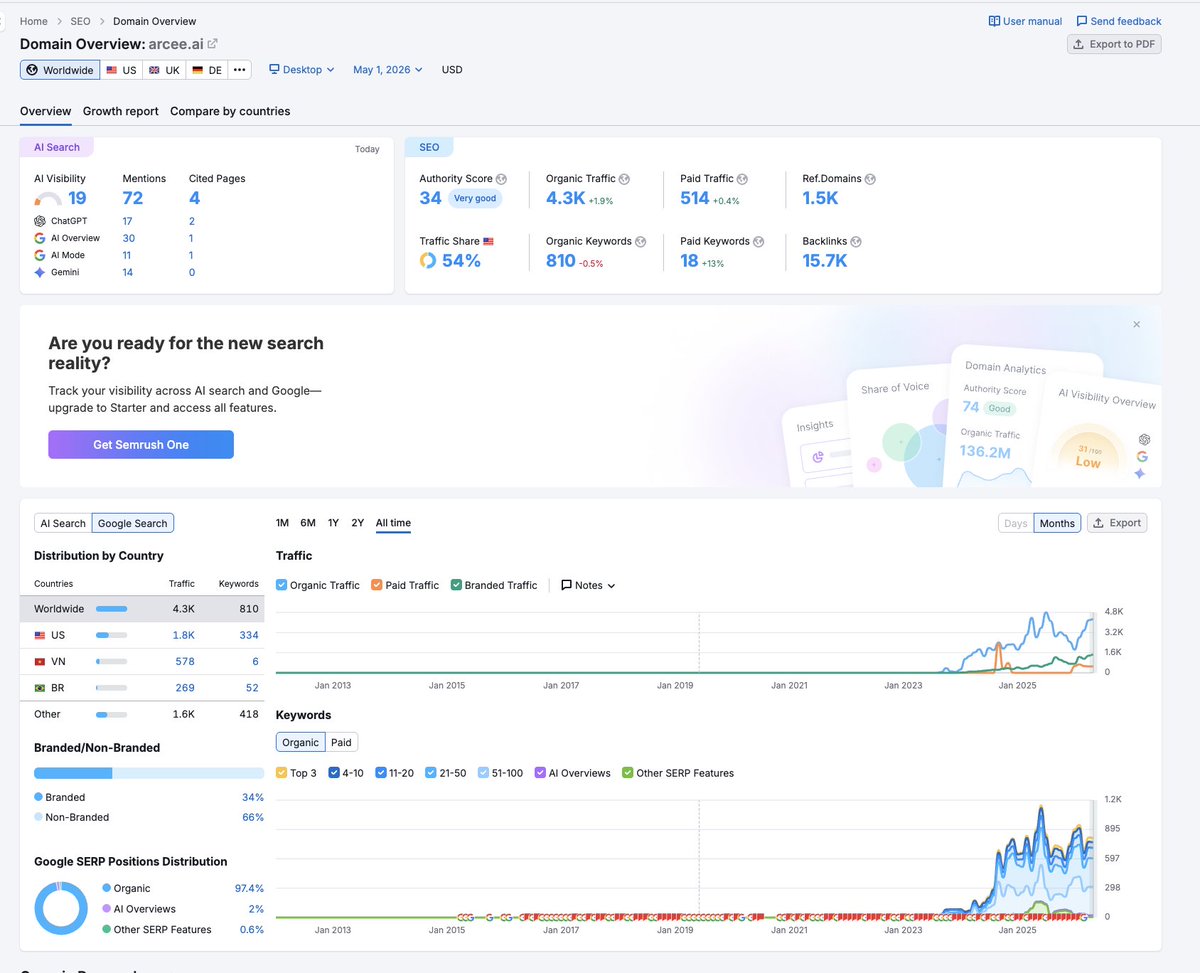Click the Google SERP Positions donut chart
Image resolution: width=1200 pixels, height=973 pixels.
click(62, 908)
